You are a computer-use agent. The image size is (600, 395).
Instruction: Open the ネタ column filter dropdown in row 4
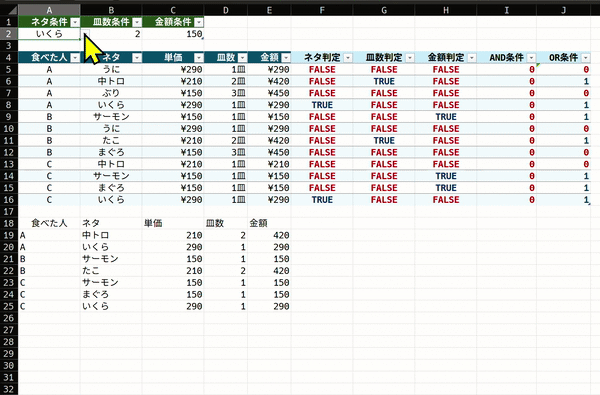[x=137, y=58]
